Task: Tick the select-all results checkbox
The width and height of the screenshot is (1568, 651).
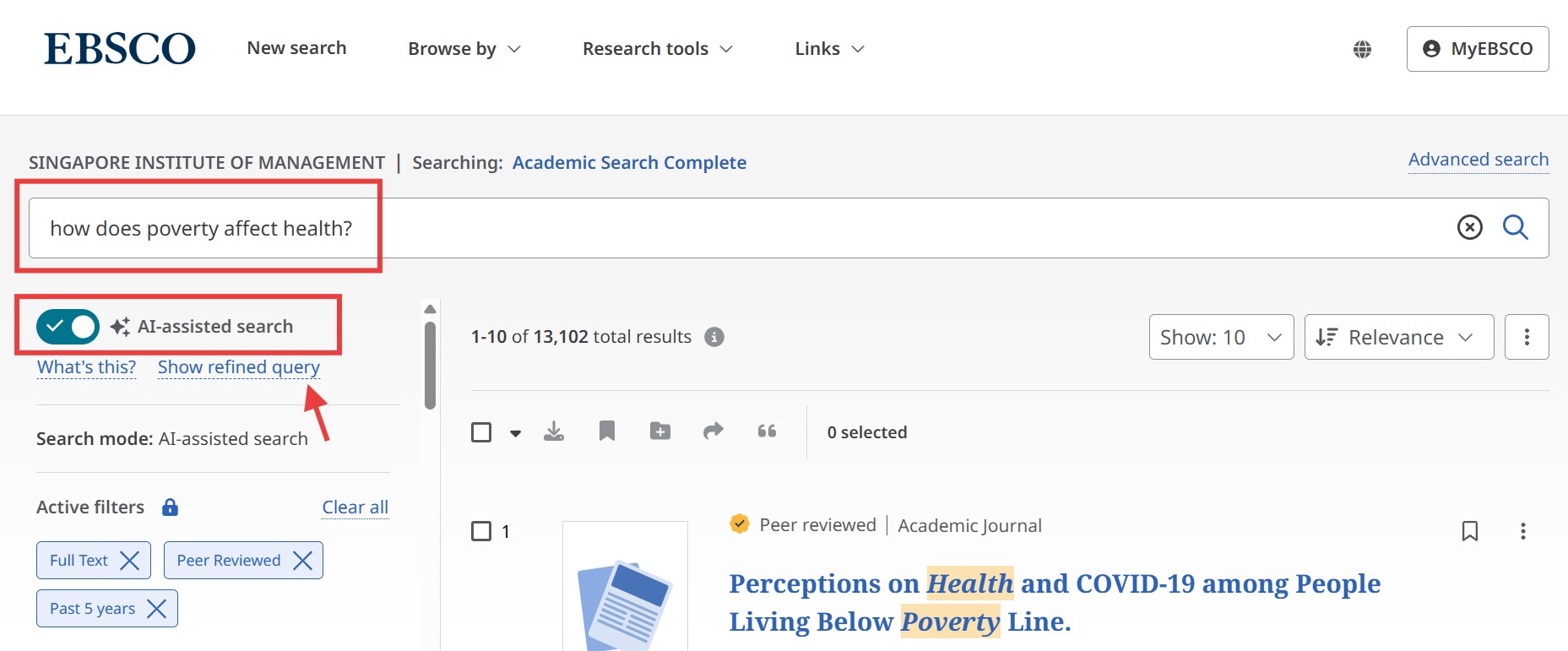Action: [481, 432]
